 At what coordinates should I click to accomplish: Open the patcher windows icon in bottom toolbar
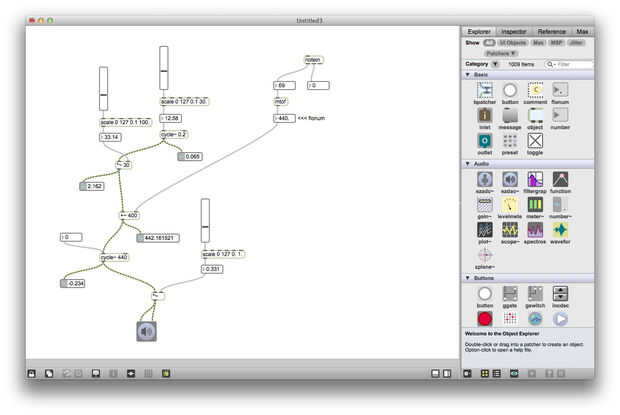pyautogui.click(x=49, y=373)
